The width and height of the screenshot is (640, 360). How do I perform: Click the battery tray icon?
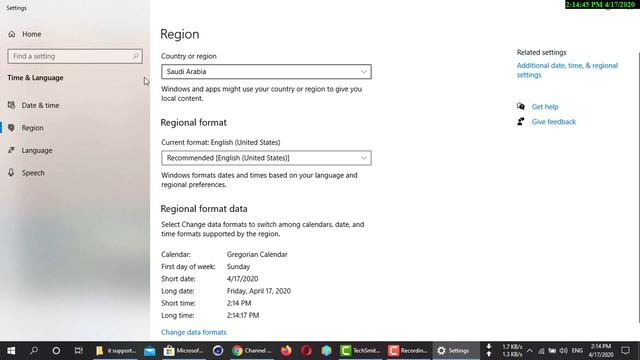coord(552,351)
